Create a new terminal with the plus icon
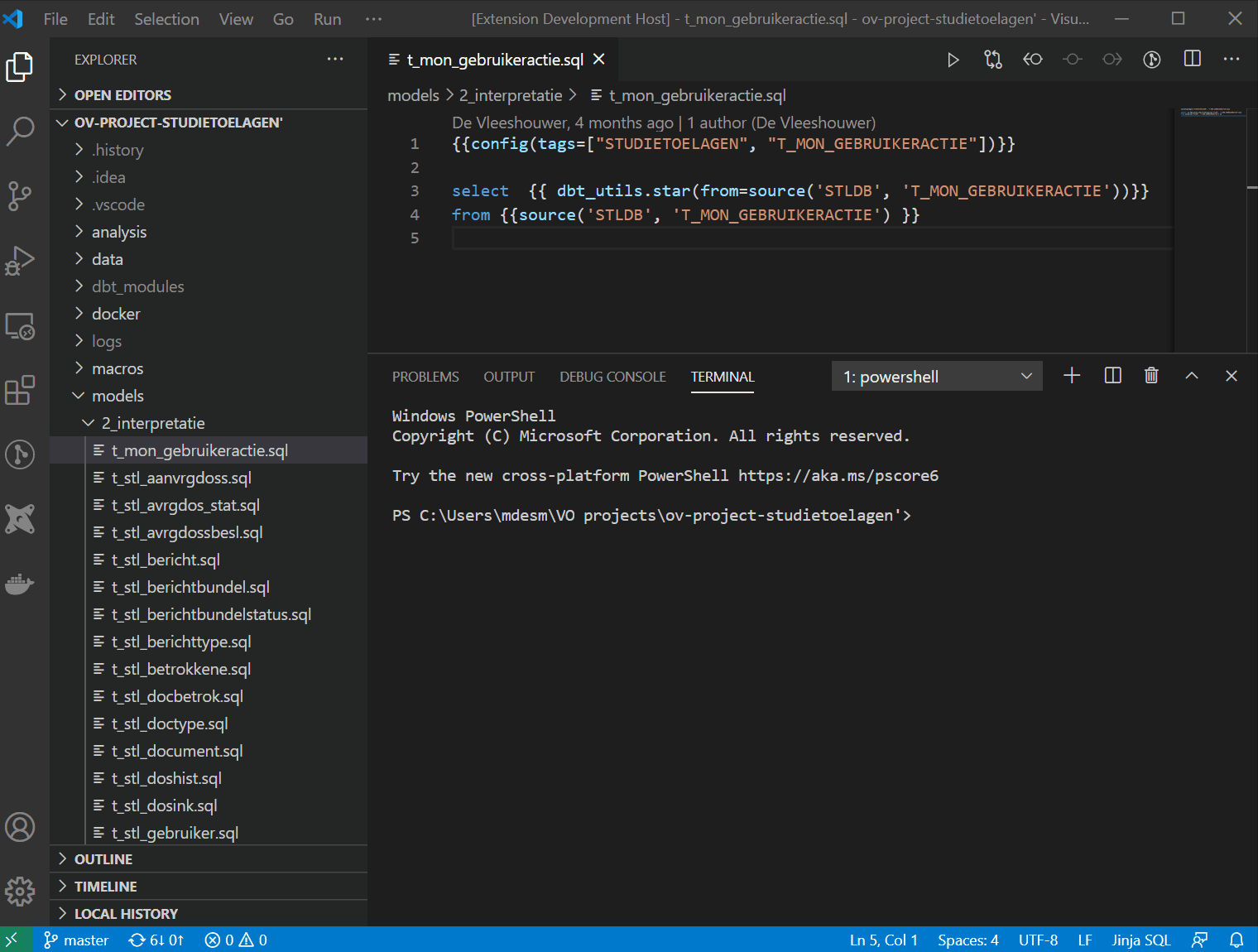Viewport: 1258px width, 952px height. click(x=1071, y=375)
